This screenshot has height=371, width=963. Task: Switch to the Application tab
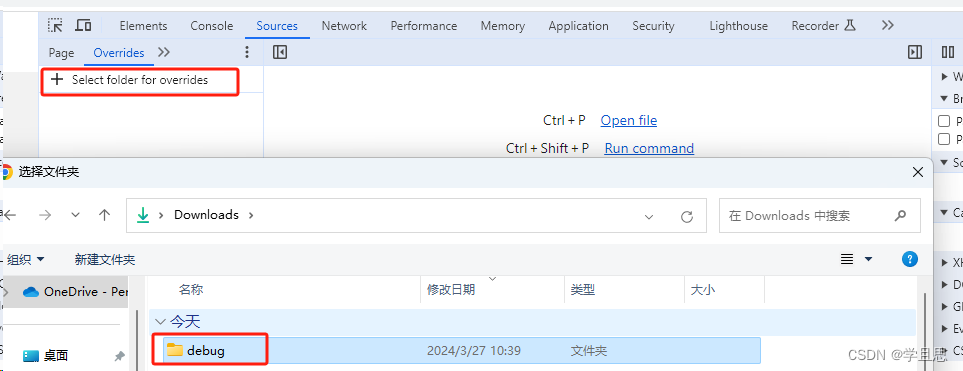click(579, 26)
